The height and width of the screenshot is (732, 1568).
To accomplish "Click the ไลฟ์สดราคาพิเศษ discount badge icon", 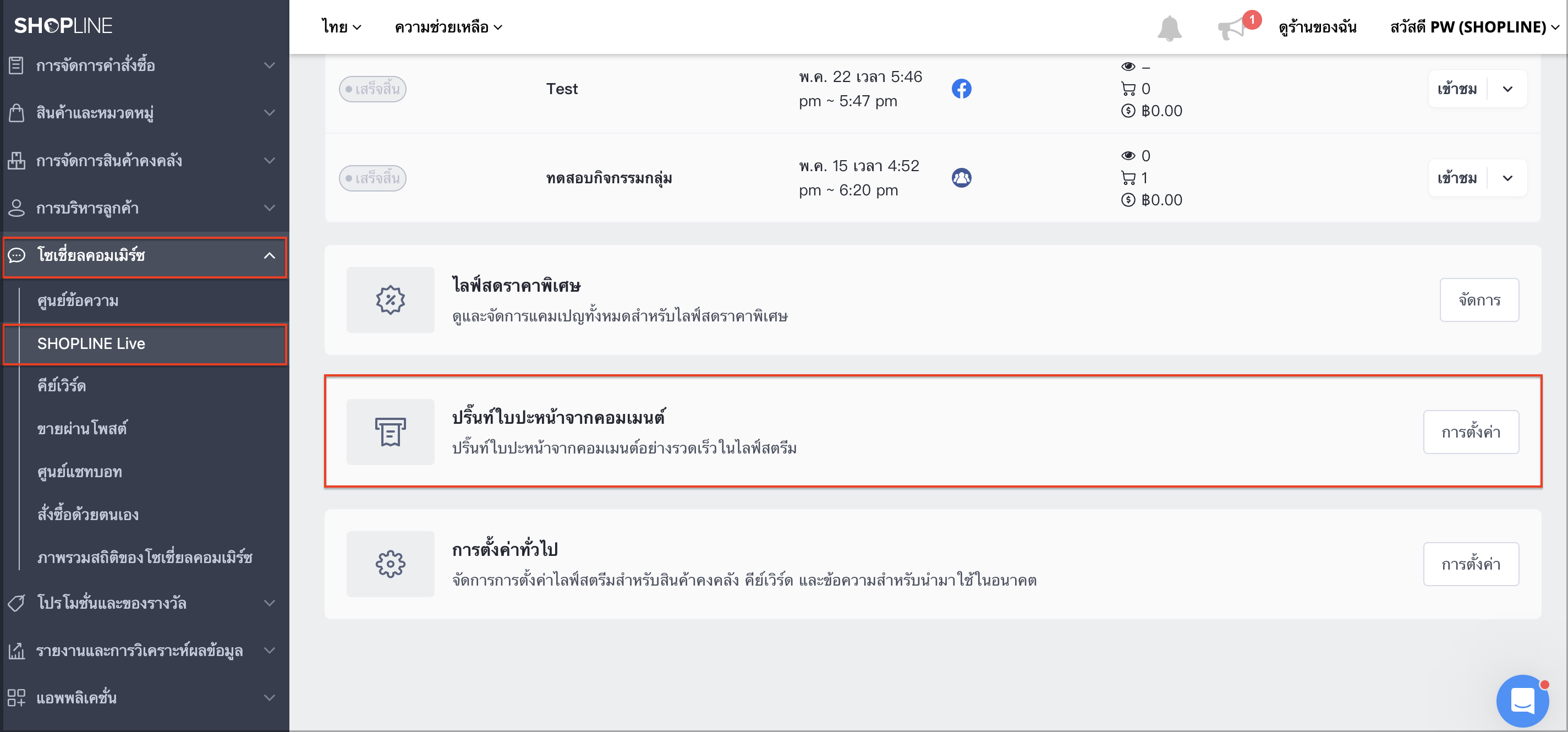I will coord(390,299).
